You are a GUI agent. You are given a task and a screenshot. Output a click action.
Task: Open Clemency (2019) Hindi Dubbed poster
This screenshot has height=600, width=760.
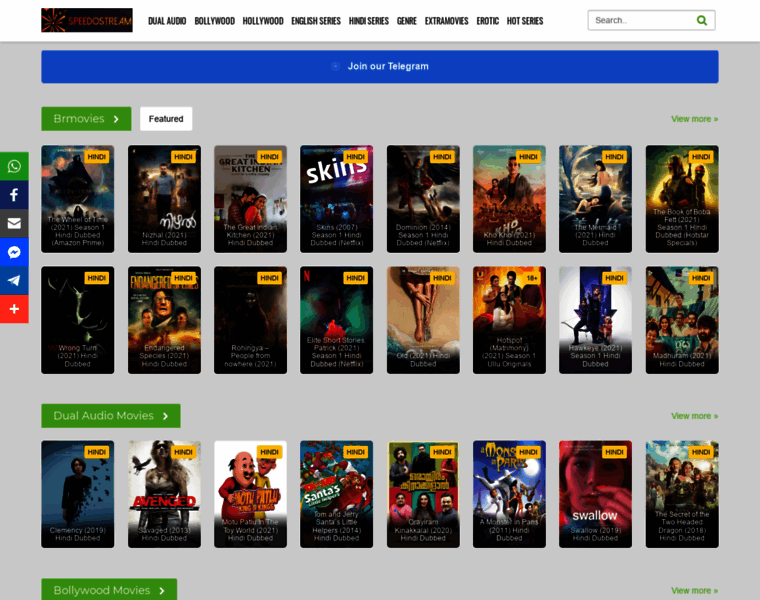[x=78, y=494]
